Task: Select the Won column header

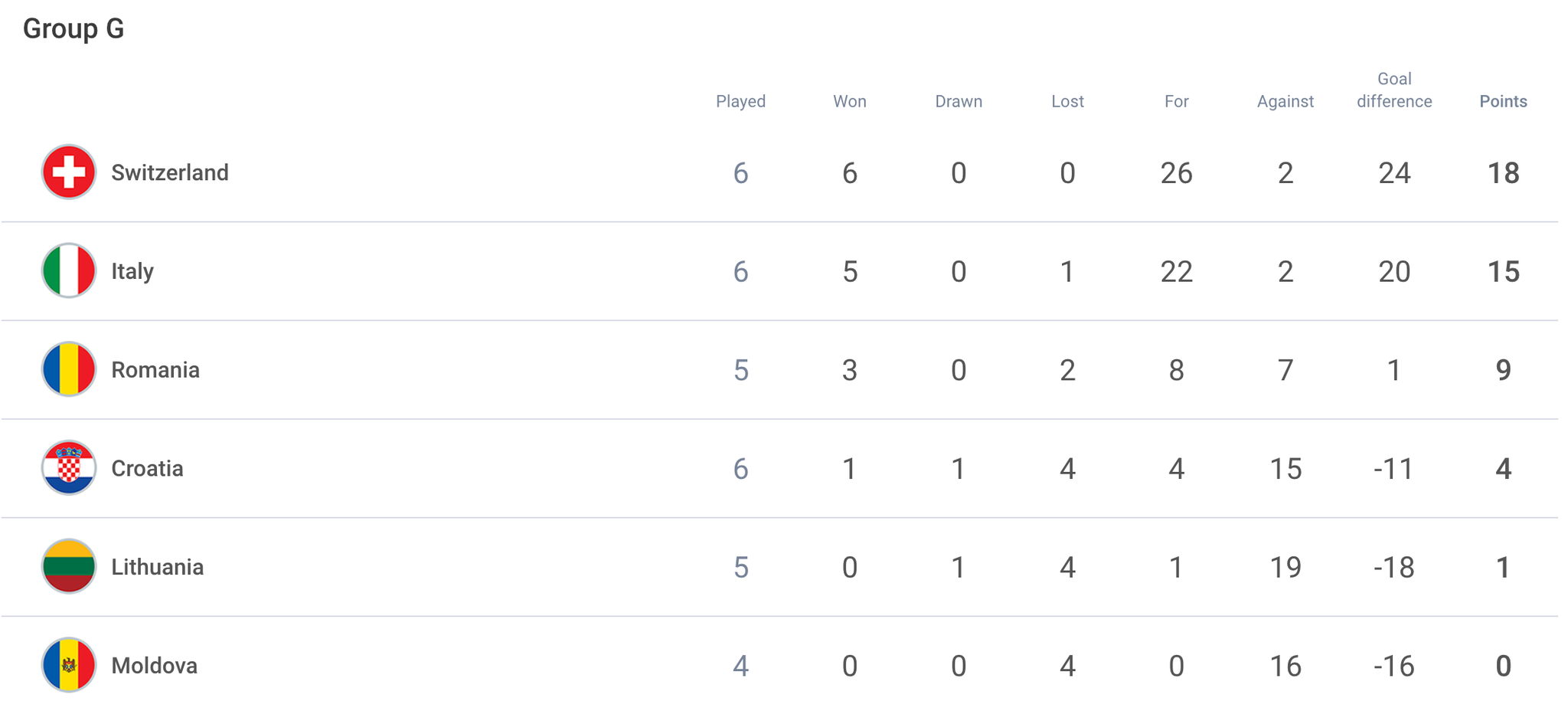Action: [850, 102]
